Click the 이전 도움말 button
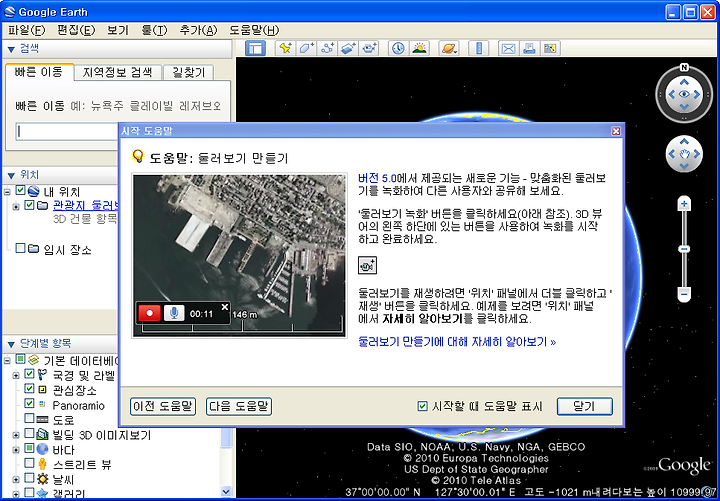Screen dimensions: 720x501 click(163, 406)
